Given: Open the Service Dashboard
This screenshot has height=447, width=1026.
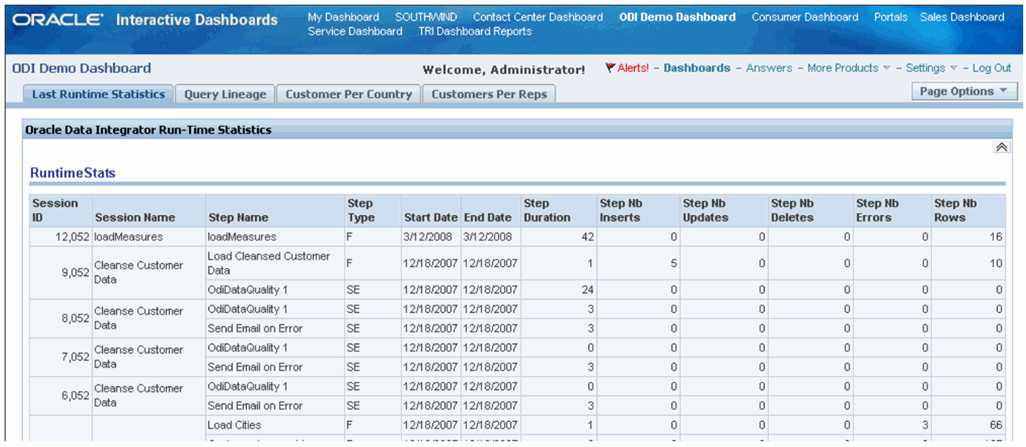Looking at the screenshot, I should (355, 31).
